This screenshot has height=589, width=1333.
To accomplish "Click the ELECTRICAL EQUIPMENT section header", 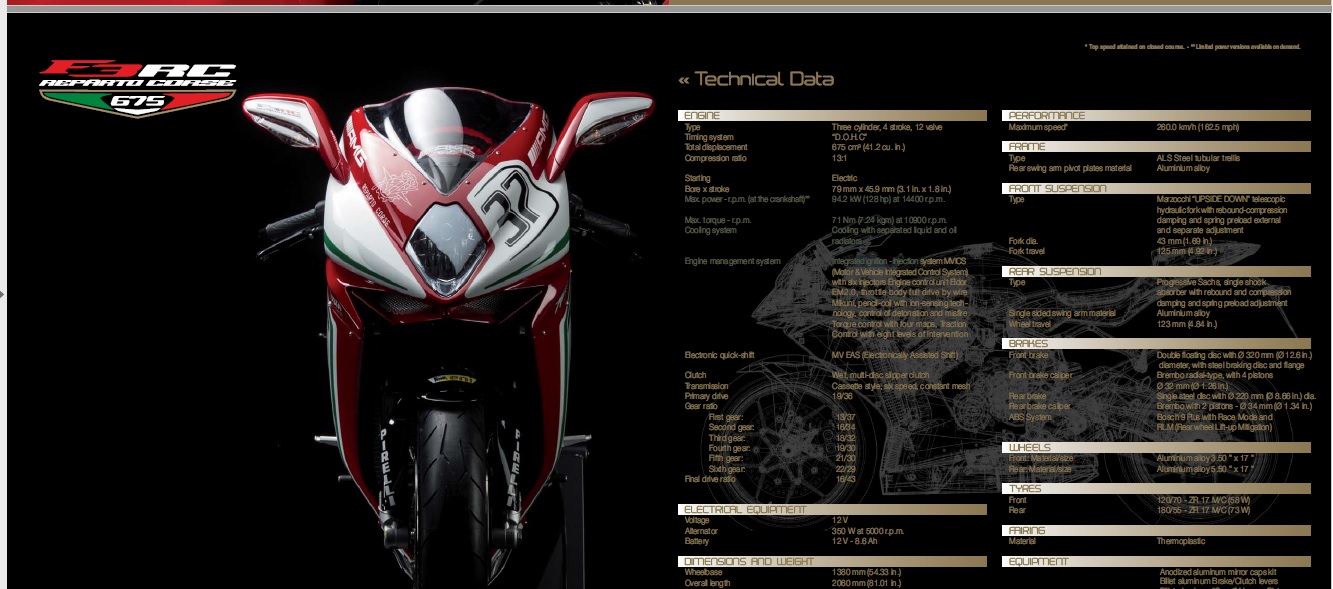I will (832, 510).
